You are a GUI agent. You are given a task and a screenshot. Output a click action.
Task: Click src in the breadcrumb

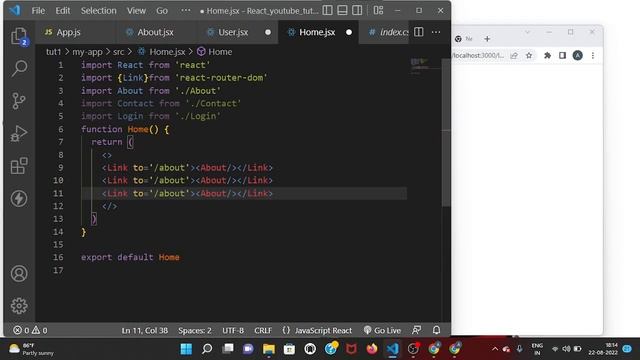[x=118, y=52]
